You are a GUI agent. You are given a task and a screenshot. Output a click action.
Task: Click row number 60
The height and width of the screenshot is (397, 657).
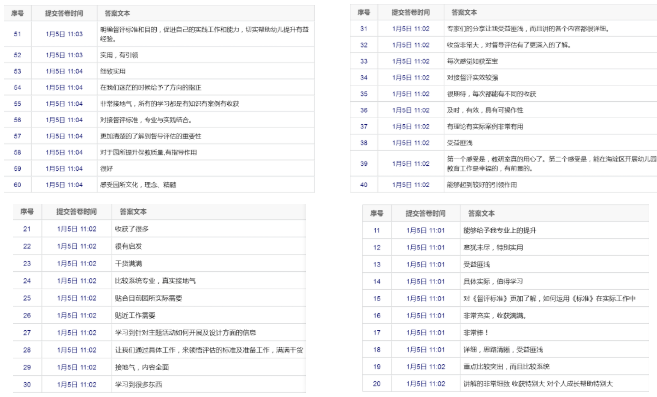pos(17,185)
